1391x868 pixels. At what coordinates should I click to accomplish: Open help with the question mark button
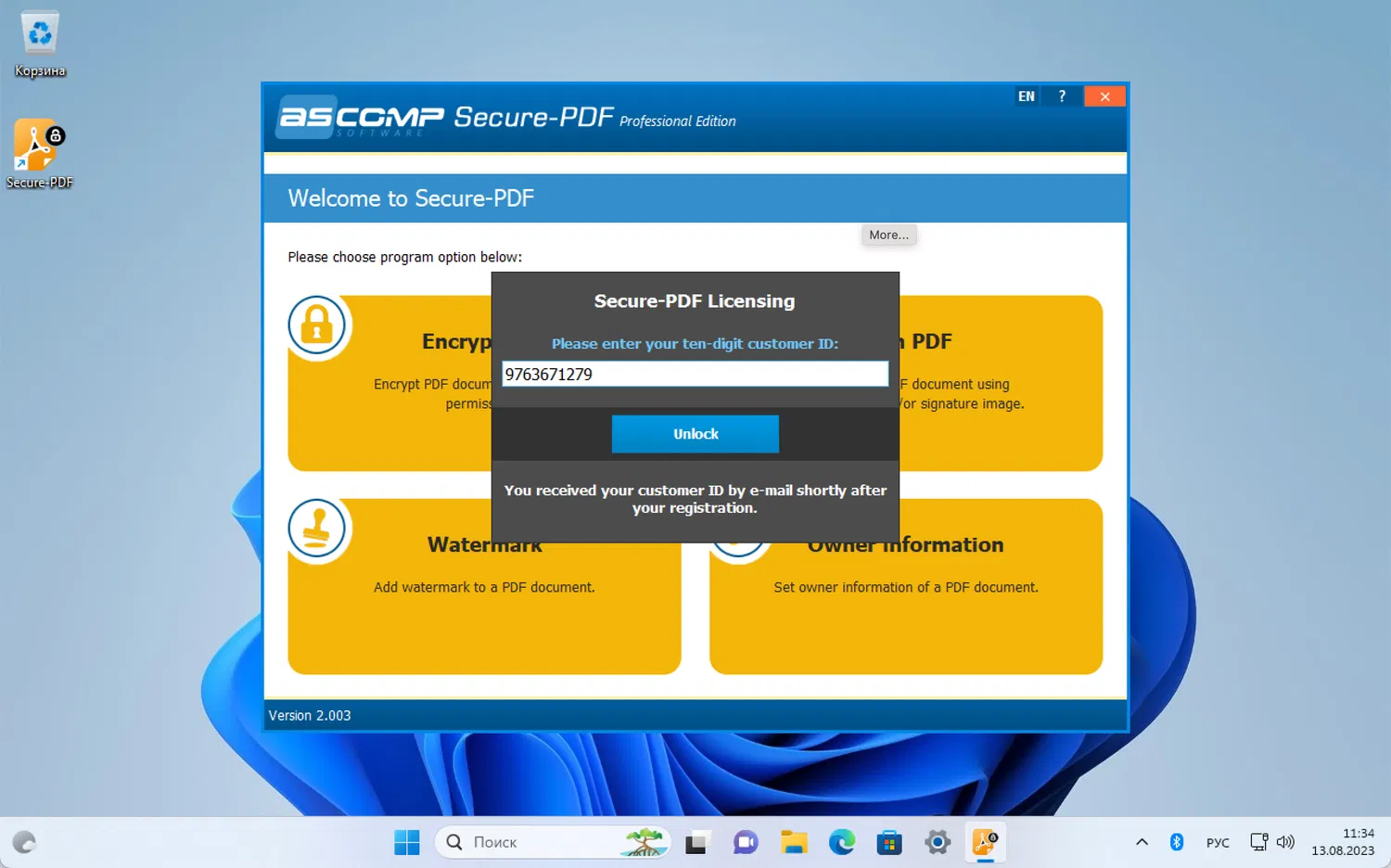1062,96
